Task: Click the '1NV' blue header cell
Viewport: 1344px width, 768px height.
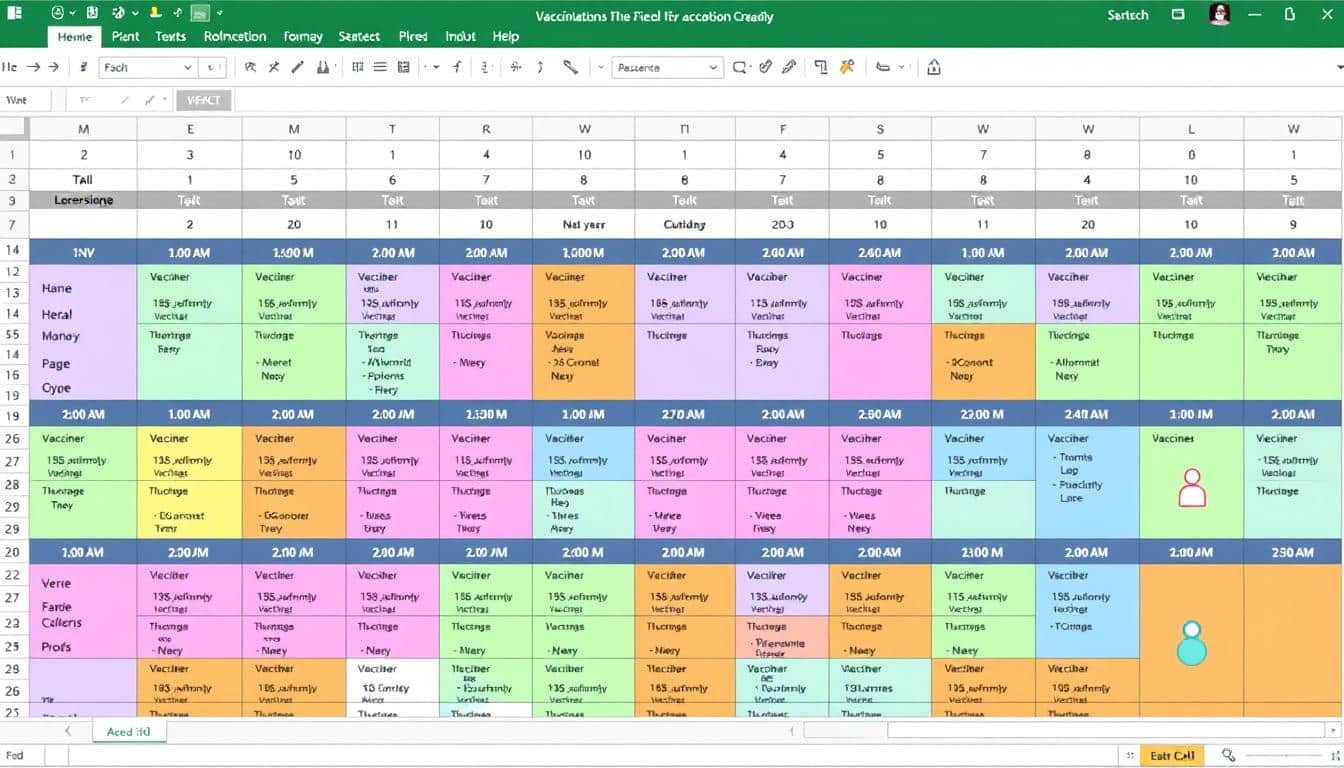Action: click(83, 253)
